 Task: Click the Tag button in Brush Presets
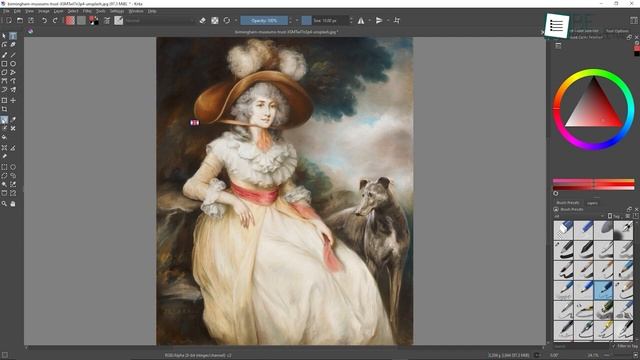pyautogui.click(x=616, y=216)
